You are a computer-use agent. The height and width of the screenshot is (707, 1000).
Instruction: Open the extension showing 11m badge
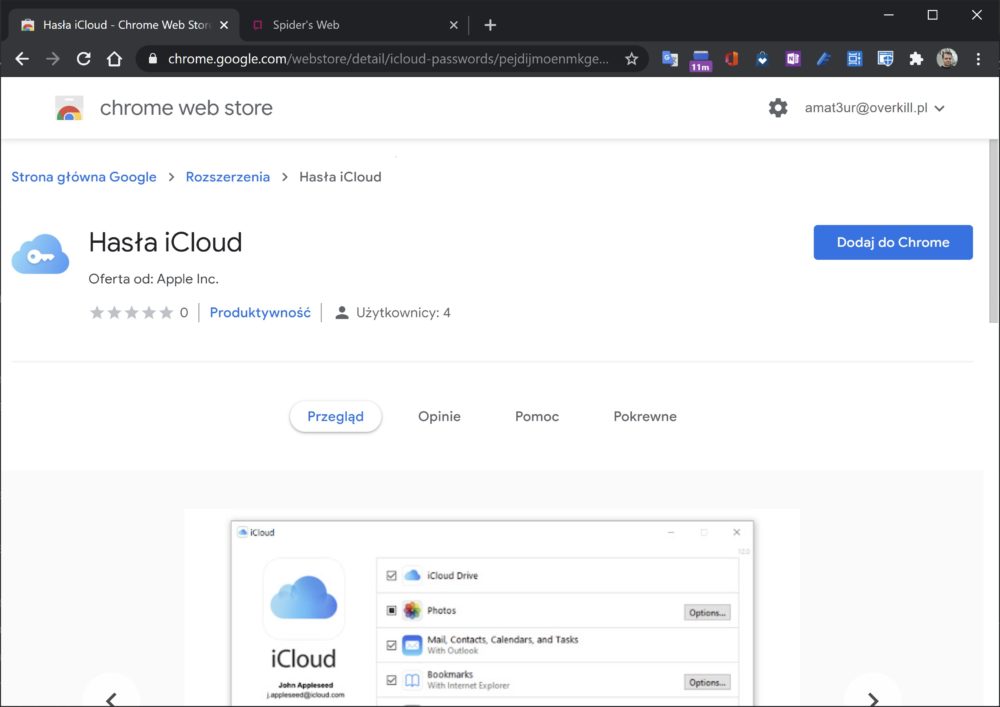700,61
